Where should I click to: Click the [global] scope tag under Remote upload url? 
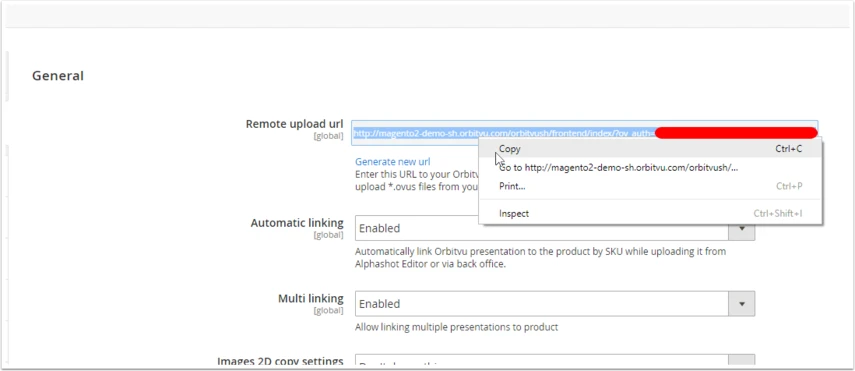(x=328, y=136)
